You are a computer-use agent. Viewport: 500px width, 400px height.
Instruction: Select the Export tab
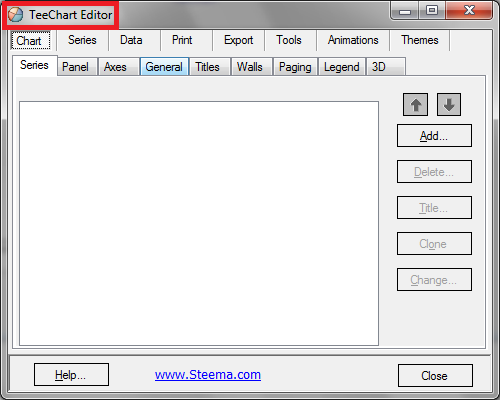coord(238,40)
